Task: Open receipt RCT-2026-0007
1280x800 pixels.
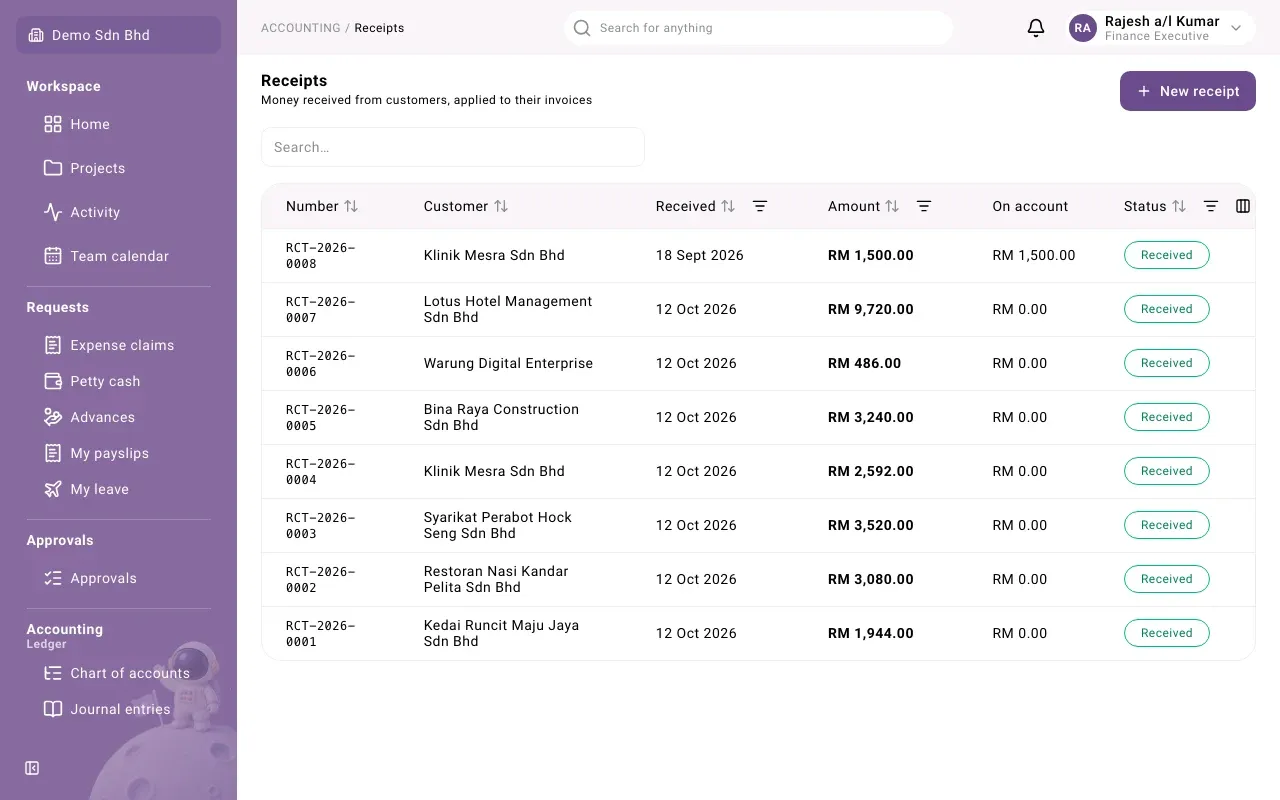Action: point(321,309)
